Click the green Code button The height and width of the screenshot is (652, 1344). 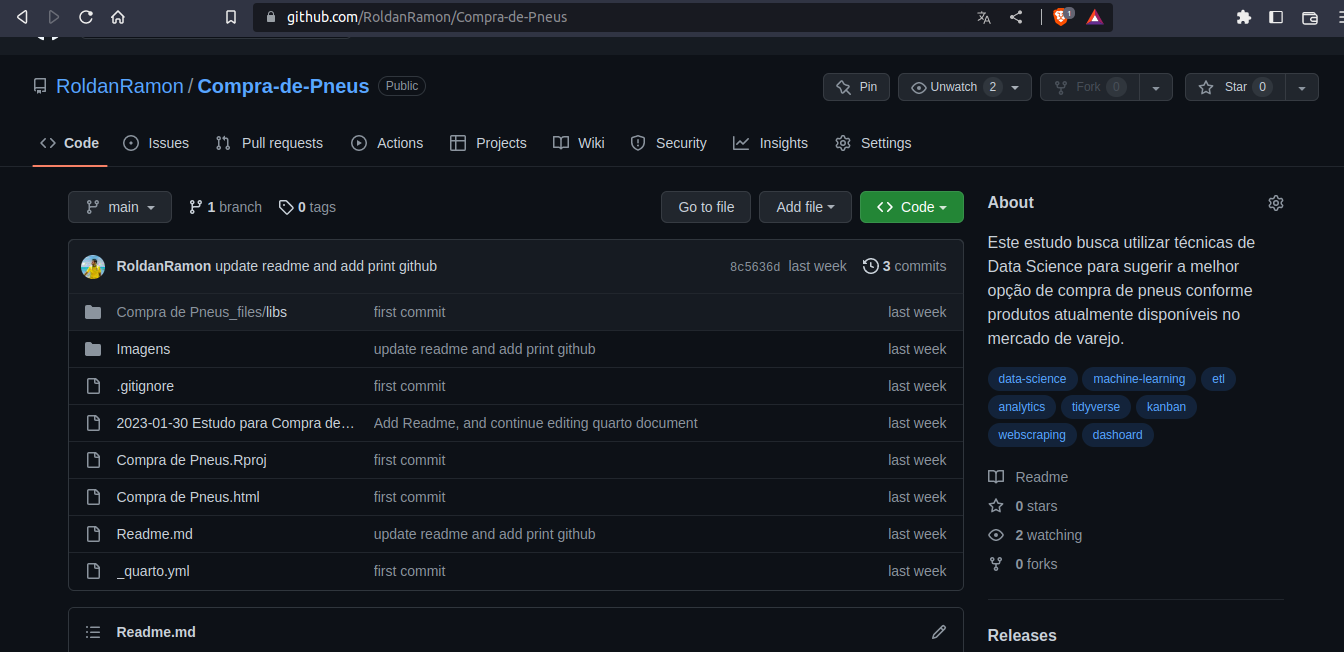pyautogui.click(x=911, y=207)
